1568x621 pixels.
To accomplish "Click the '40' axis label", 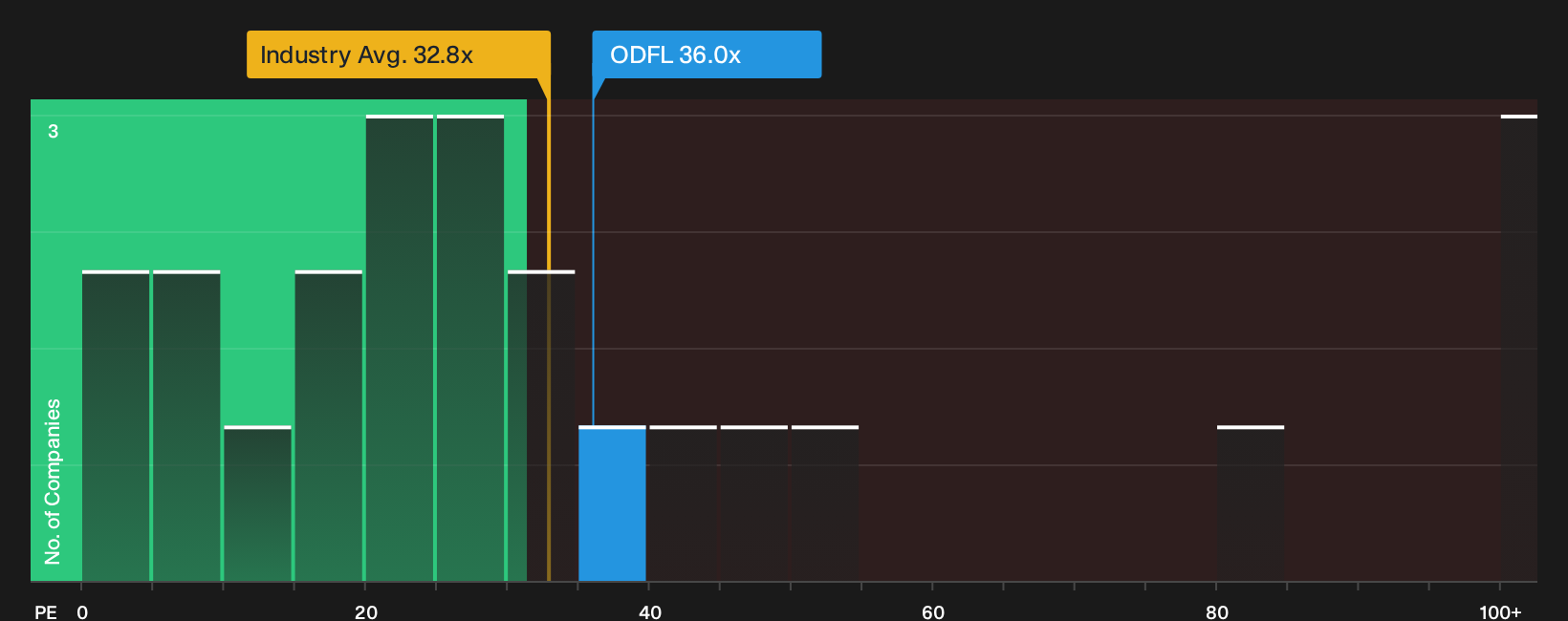I will pos(650,611).
